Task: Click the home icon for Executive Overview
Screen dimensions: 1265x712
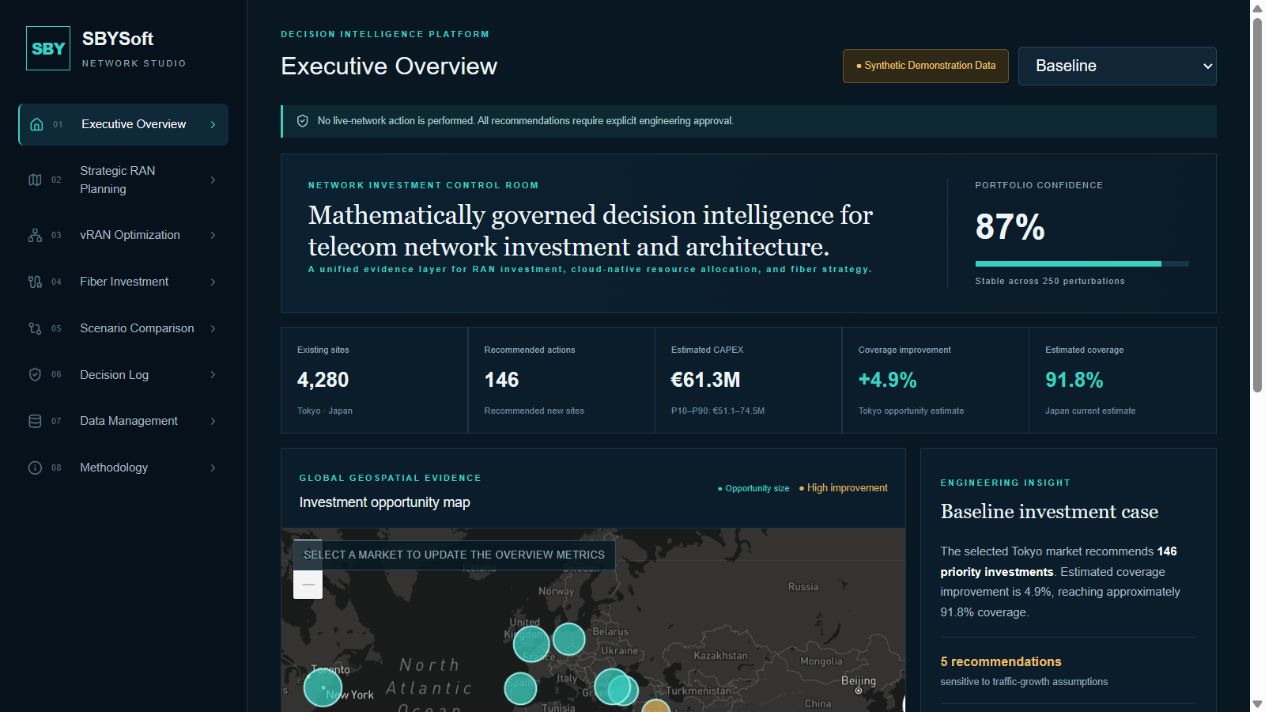Action: (37, 125)
